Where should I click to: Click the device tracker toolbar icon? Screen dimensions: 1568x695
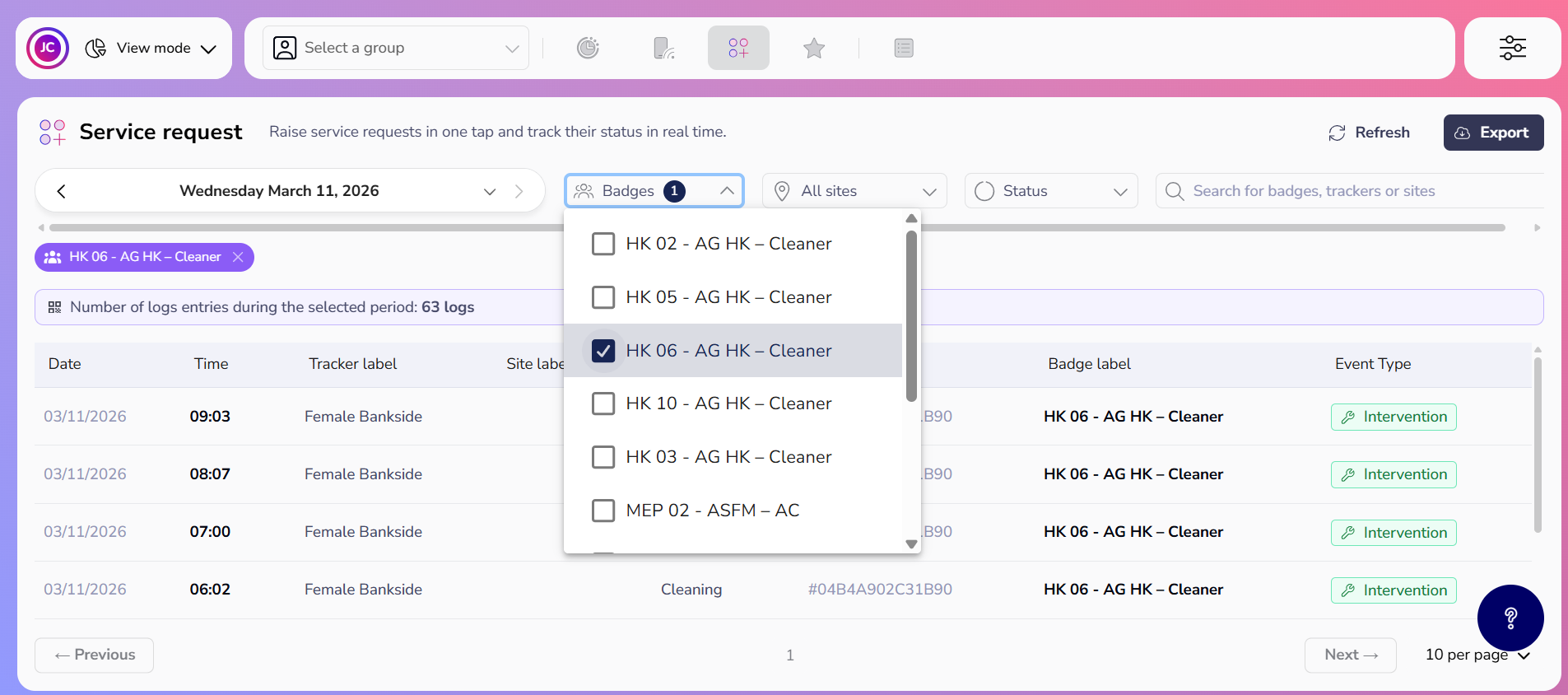click(663, 48)
